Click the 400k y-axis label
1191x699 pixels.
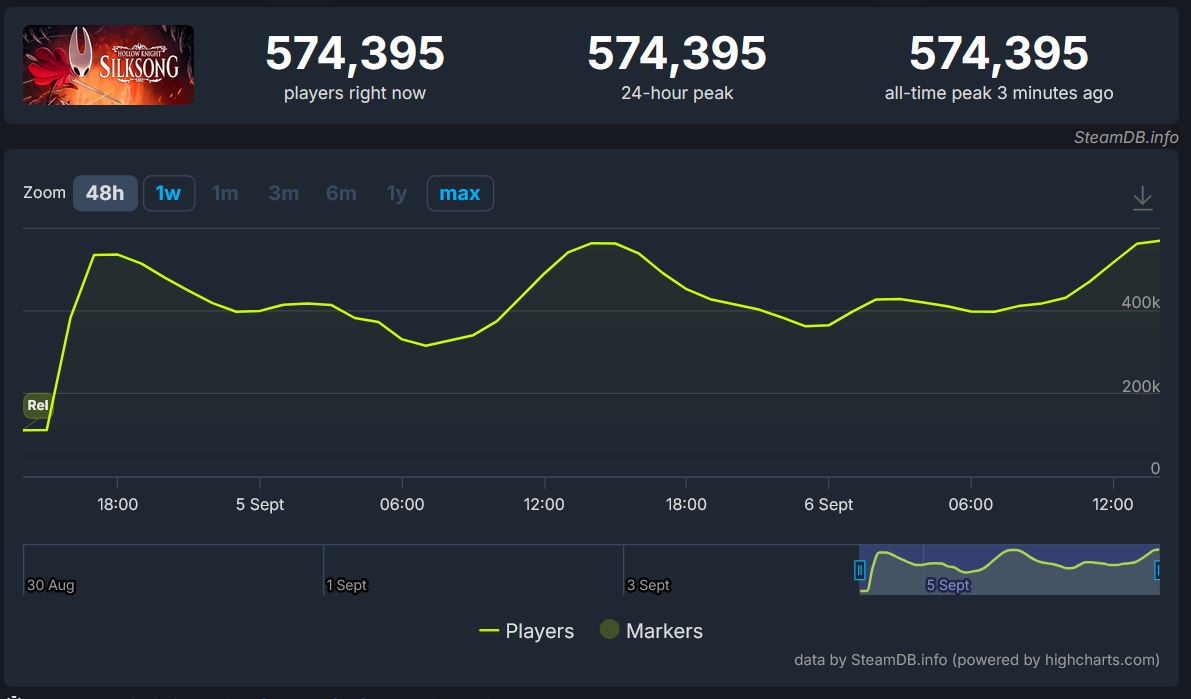pos(1141,302)
